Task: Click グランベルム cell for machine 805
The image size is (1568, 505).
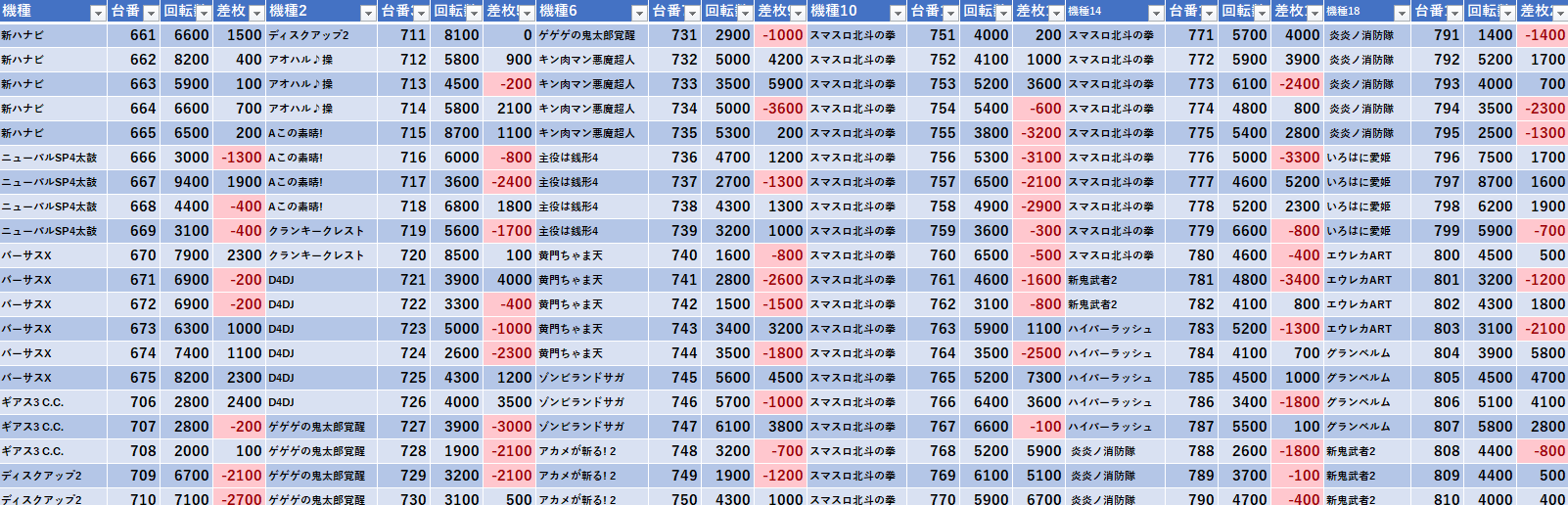Action: (x=1368, y=378)
